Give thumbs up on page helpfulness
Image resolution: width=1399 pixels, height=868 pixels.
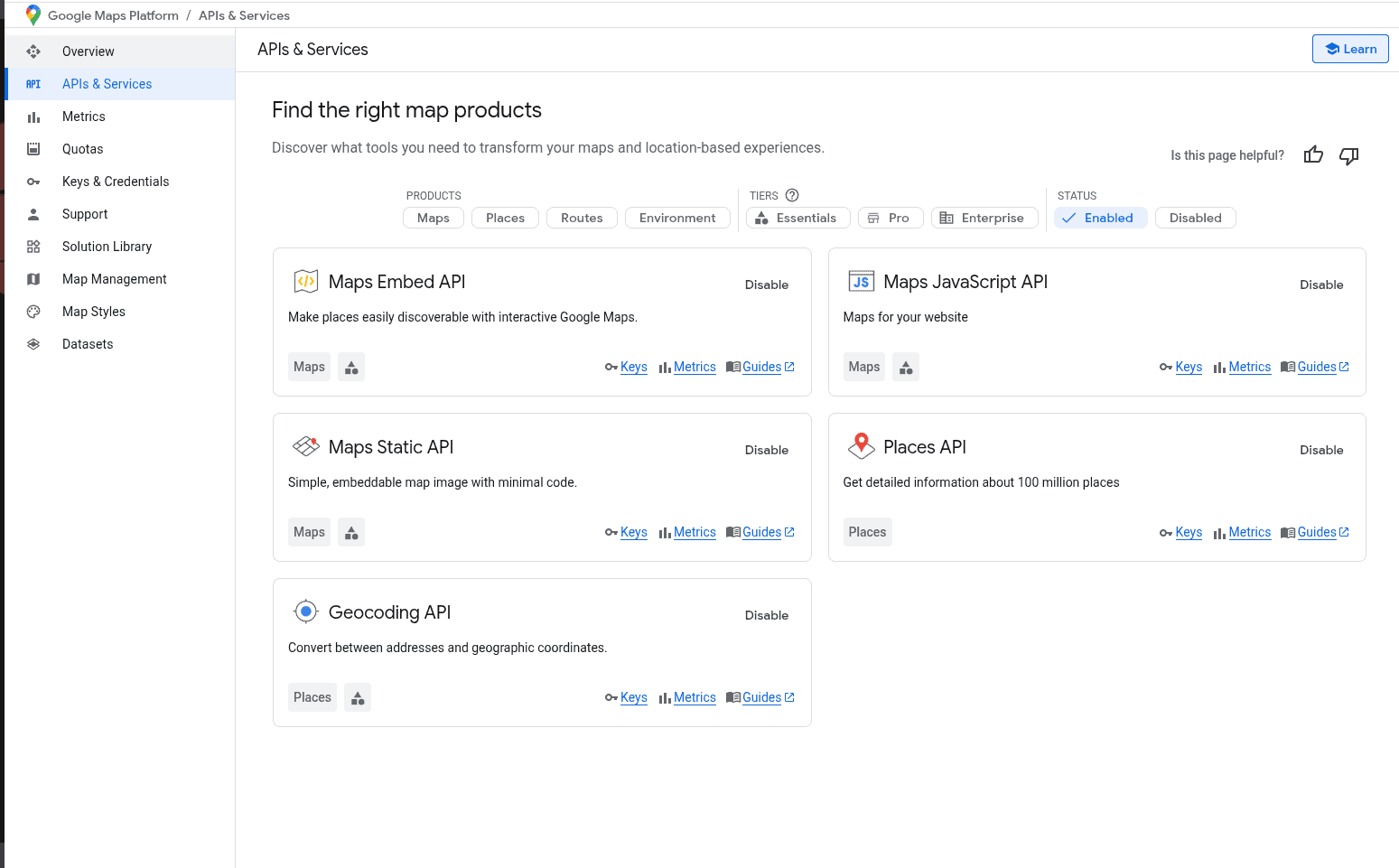1313,154
